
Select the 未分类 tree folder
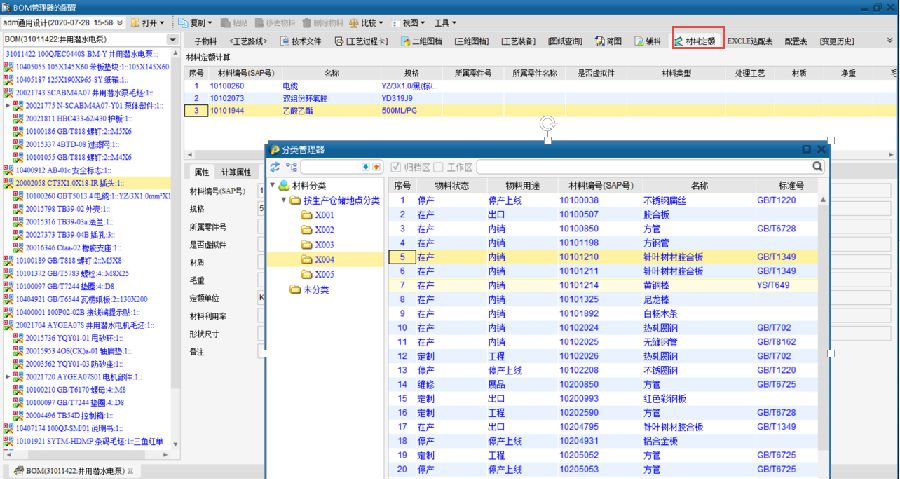click(315, 288)
